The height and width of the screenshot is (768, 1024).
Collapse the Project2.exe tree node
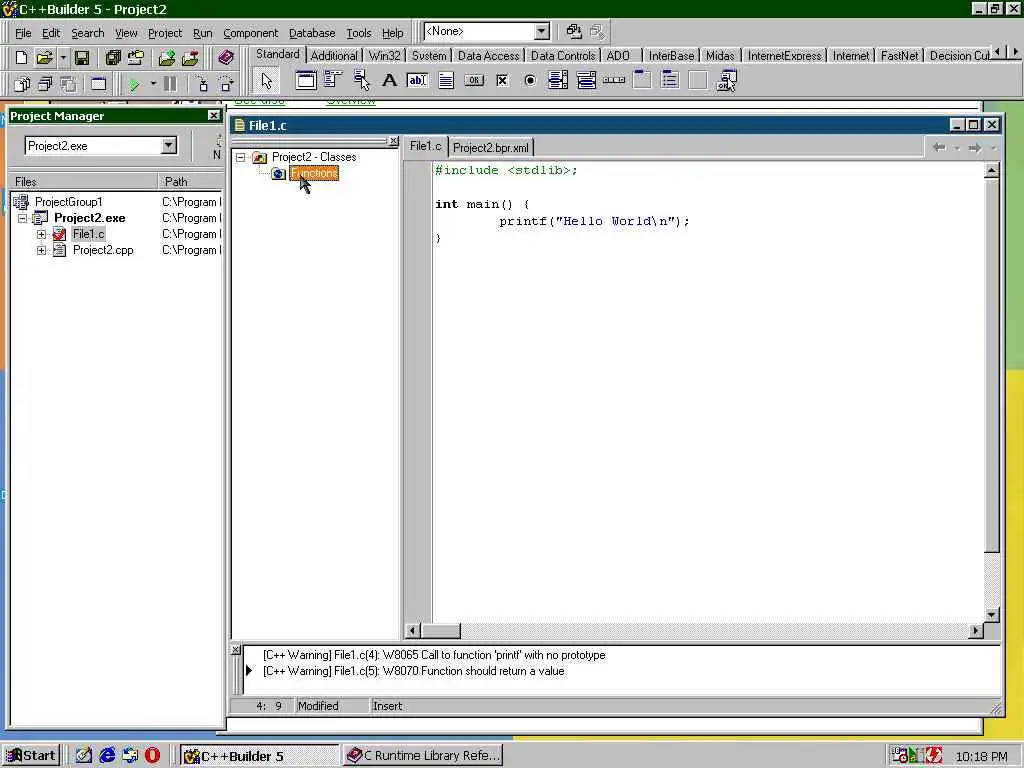coord(22,218)
